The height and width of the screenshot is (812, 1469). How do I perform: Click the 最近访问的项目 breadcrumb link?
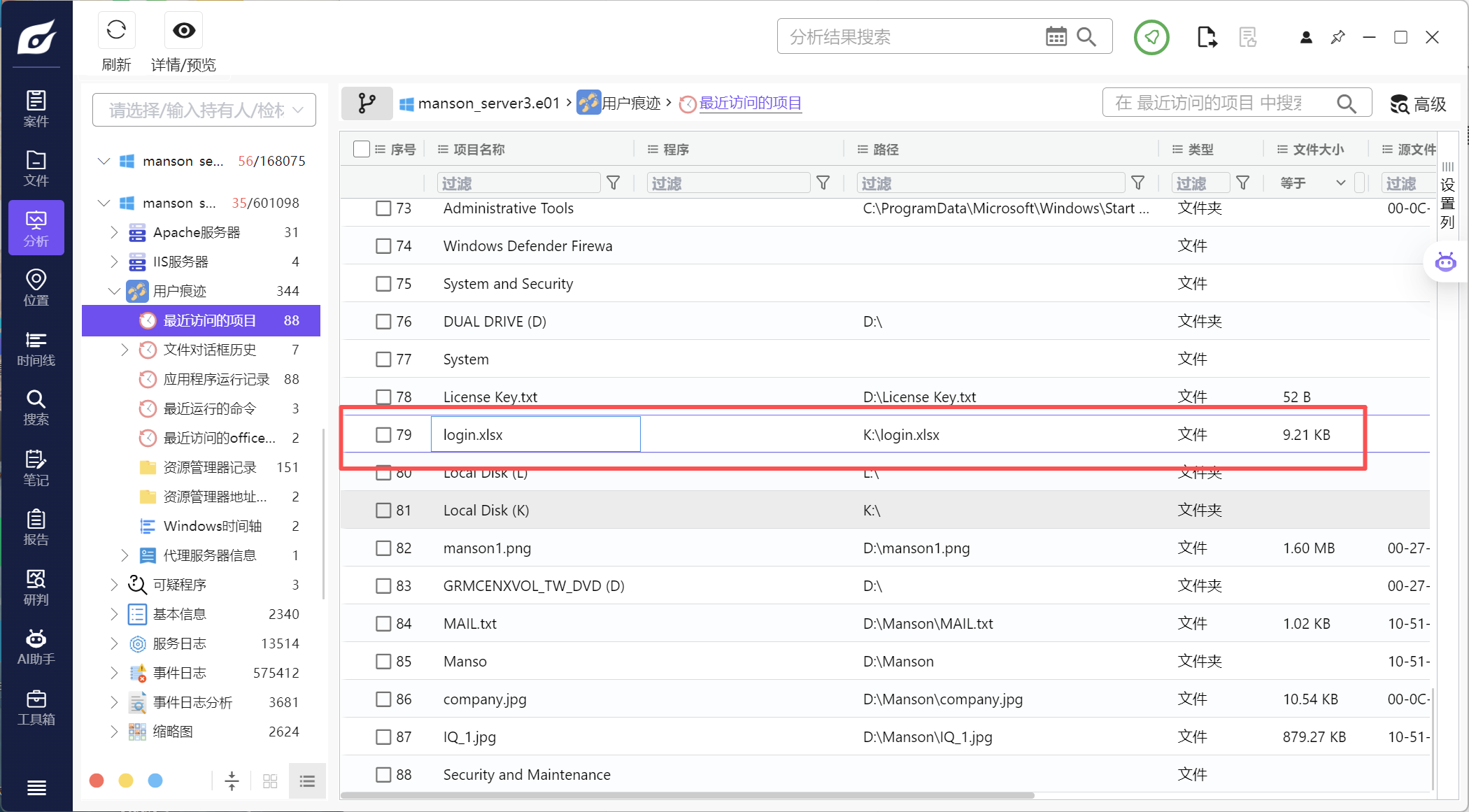pos(750,104)
